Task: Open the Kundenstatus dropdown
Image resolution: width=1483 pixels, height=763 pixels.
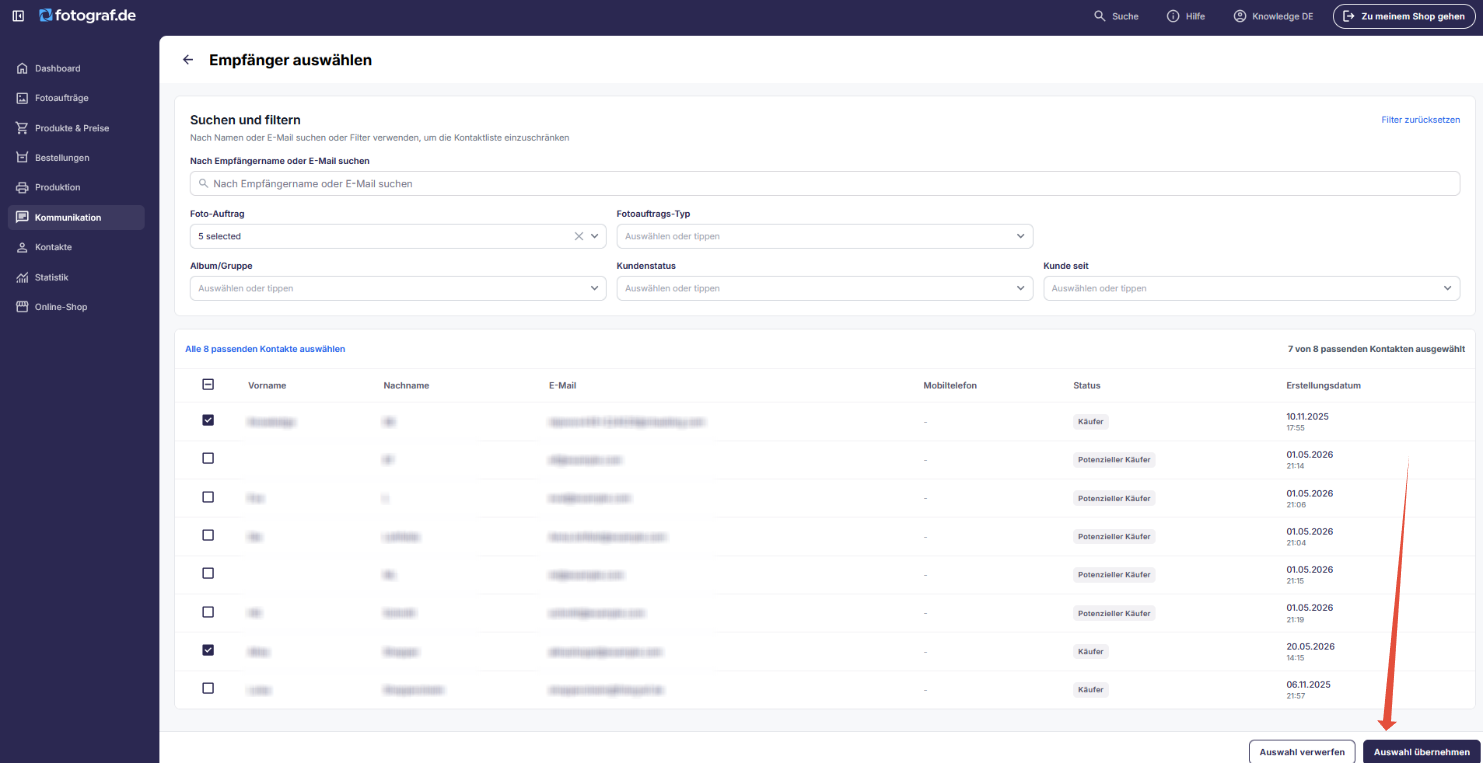Action: point(825,288)
